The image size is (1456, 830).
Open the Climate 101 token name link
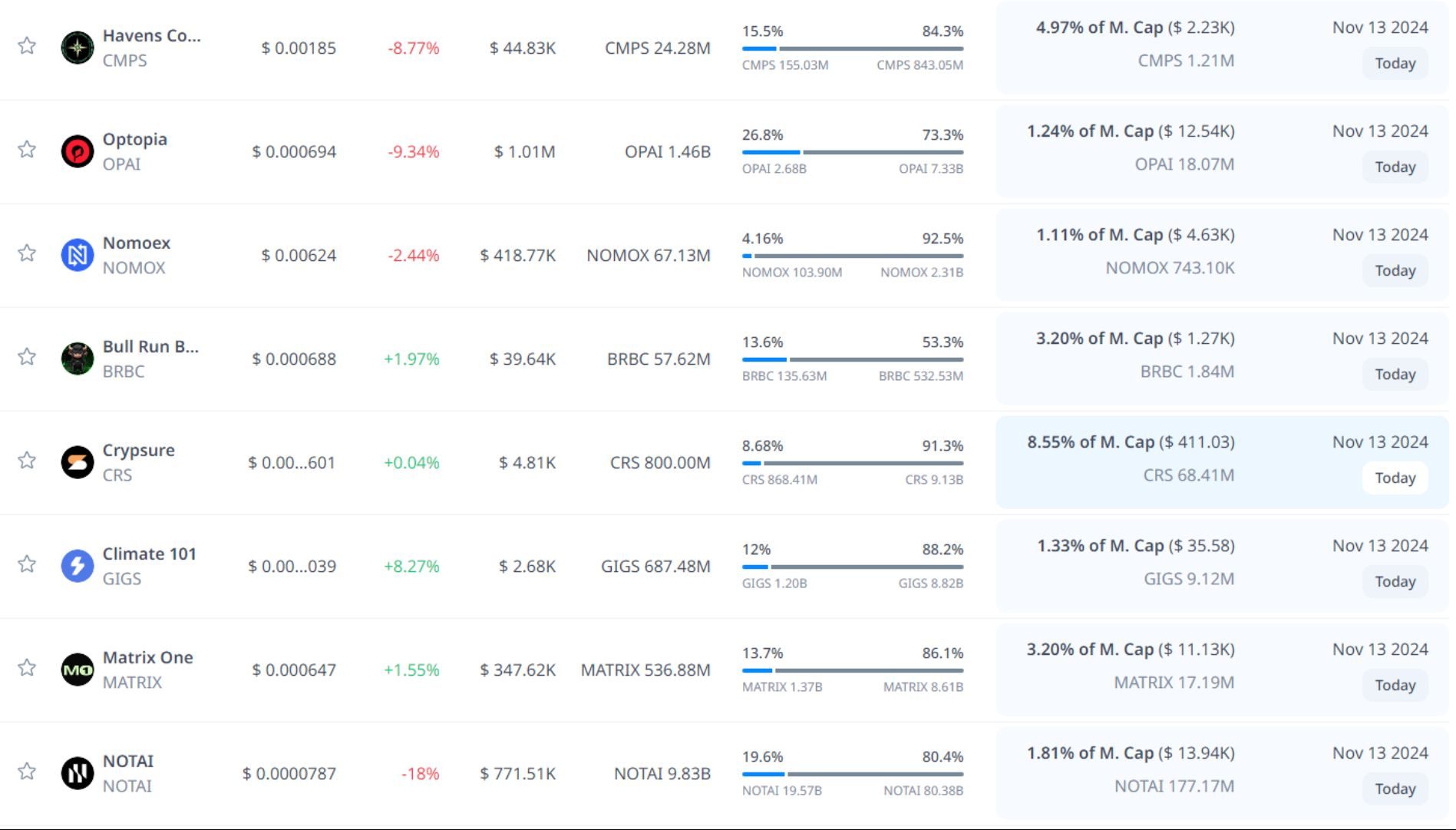(x=149, y=554)
